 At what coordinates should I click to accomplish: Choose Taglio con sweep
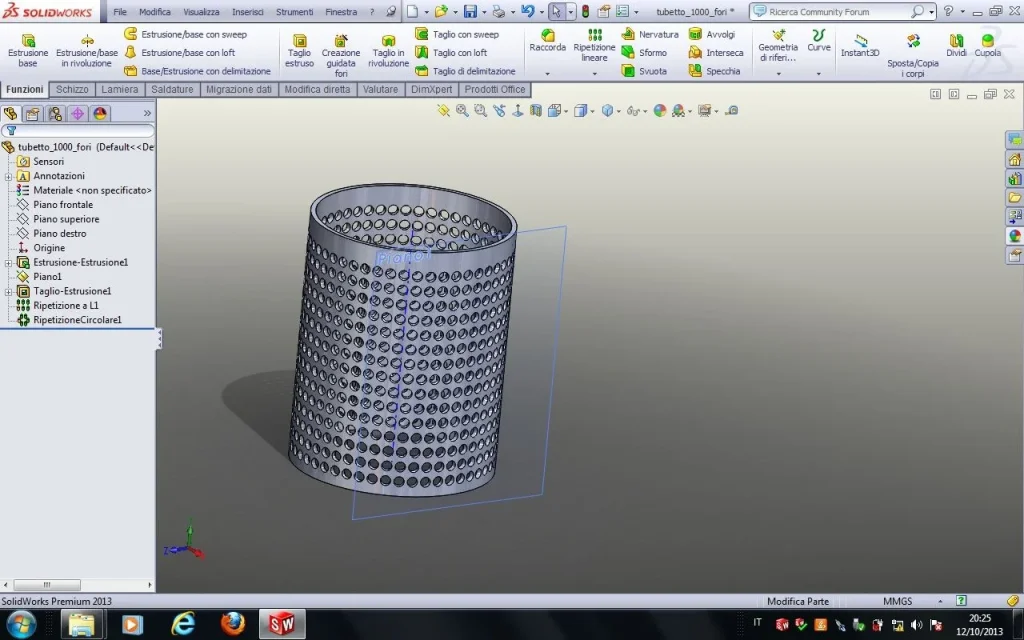pos(457,34)
